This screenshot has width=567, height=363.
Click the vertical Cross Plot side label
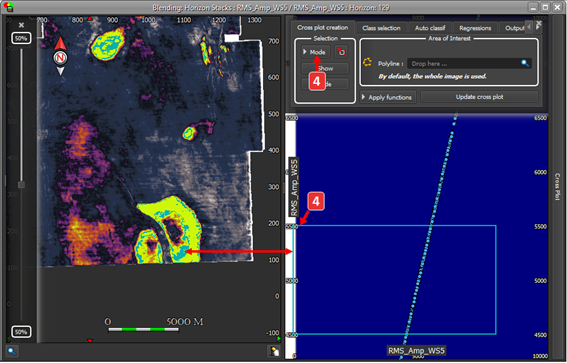point(557,187)
